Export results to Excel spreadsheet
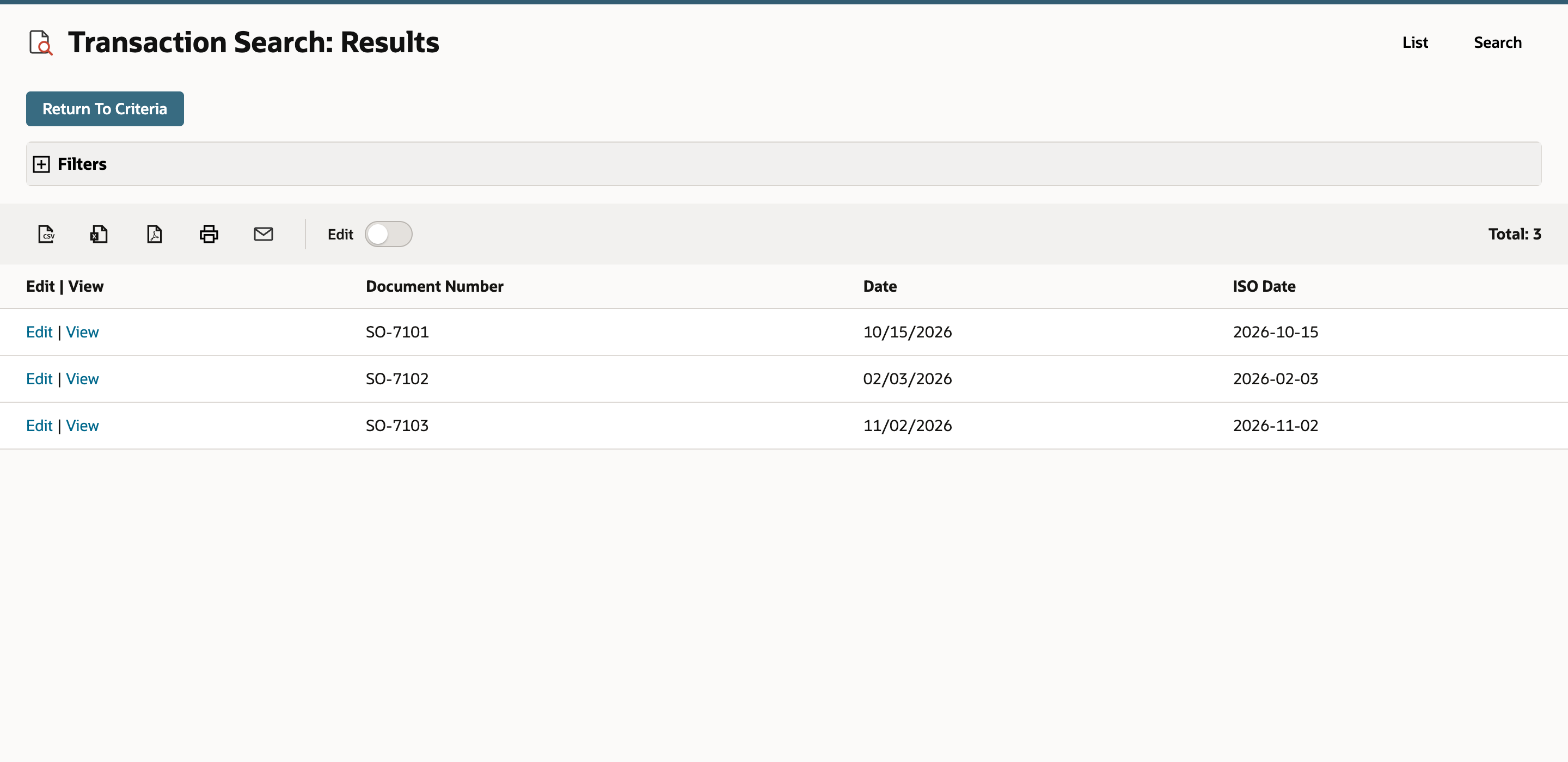This screenshot has height=762, width=1568. tap(99, 233)
